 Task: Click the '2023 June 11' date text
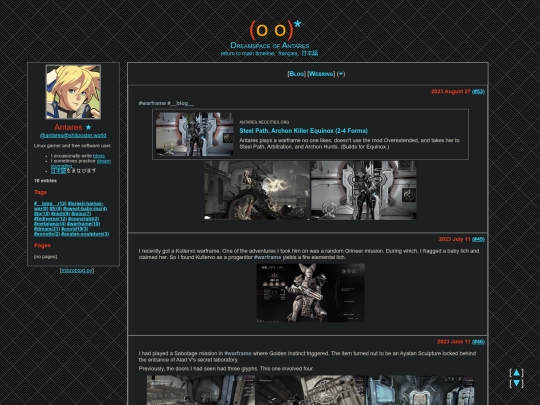(x=454, y=342)
